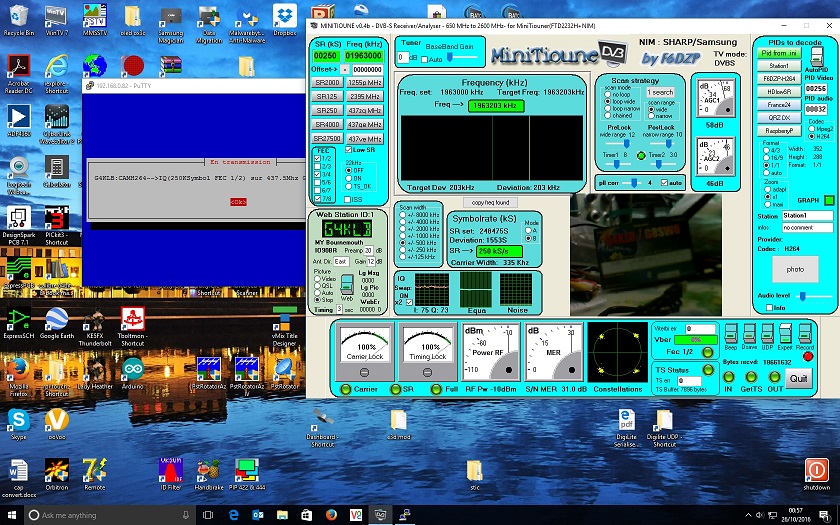Click OK in the PuTTY dialog
The width and height of the screenshot is (840, 525).
[238, 202]
